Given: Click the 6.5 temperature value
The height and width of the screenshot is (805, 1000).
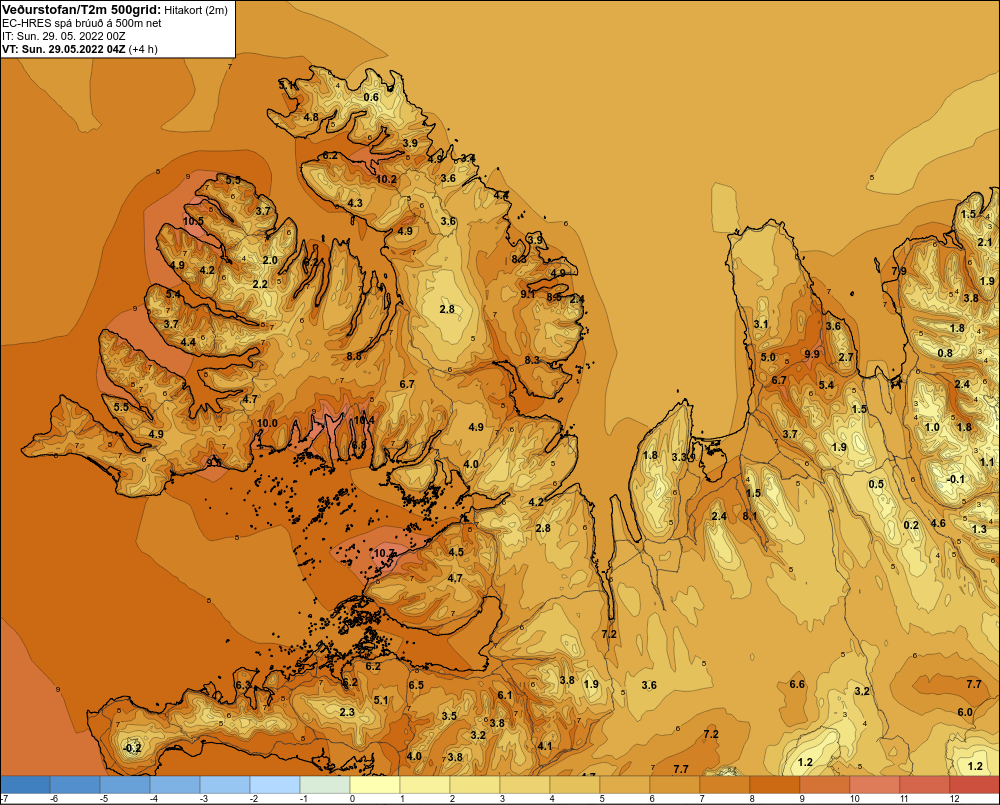Looking at the screenshot, I should [x=416, y=685].
